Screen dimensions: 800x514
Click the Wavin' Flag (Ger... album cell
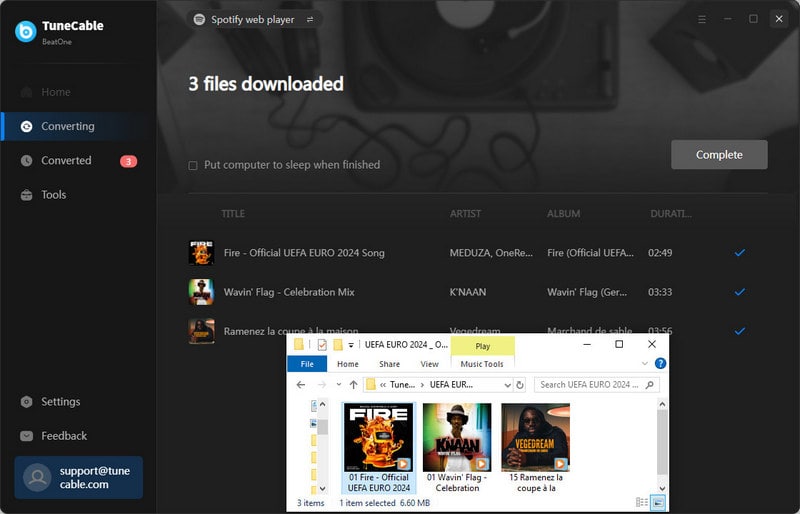click(587, 292)
